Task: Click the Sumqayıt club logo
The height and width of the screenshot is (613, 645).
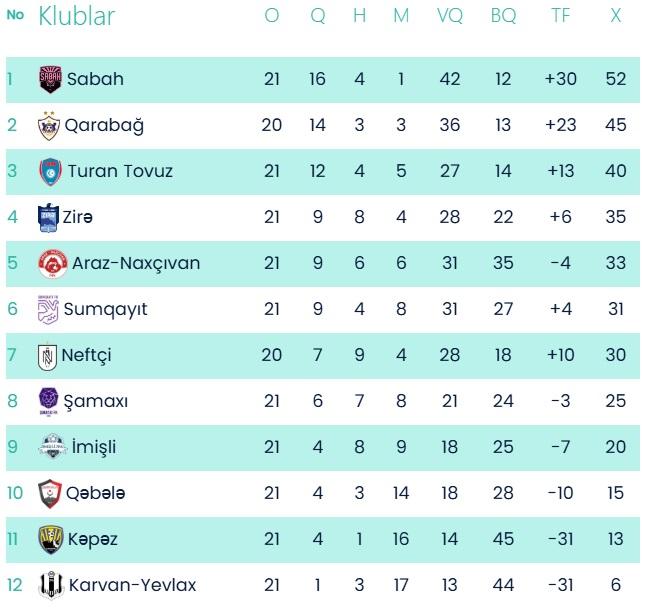Action: pos(48,309)
